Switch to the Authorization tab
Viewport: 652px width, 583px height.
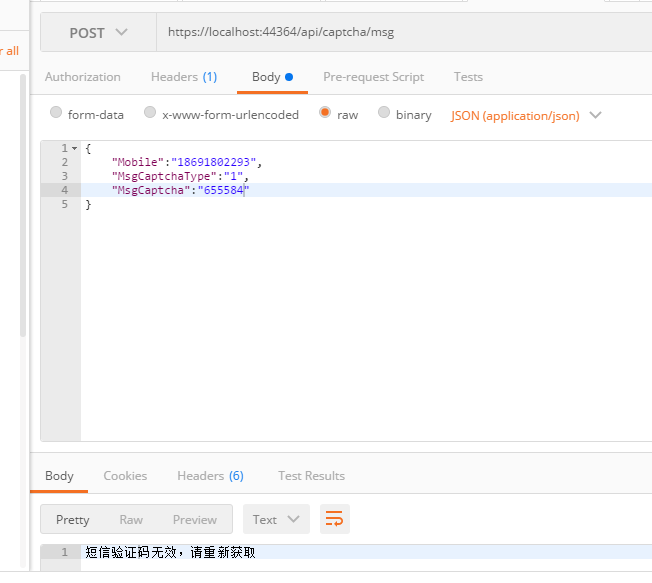pyautogui.click(x=83, y=77)
